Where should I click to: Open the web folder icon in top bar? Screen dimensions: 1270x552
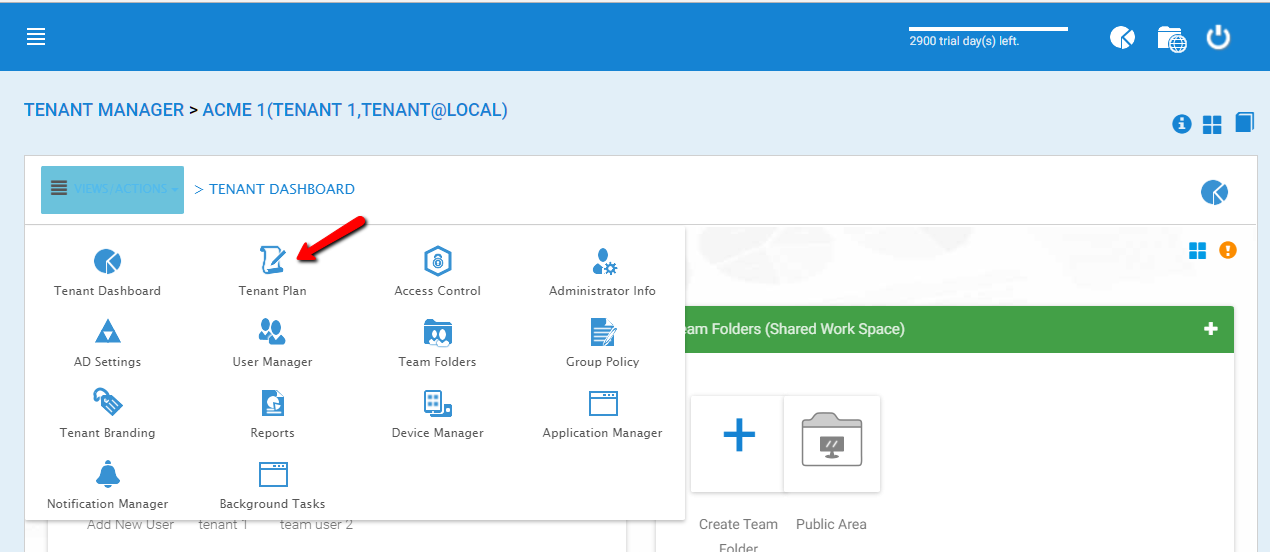click(x=1171, y=38)
